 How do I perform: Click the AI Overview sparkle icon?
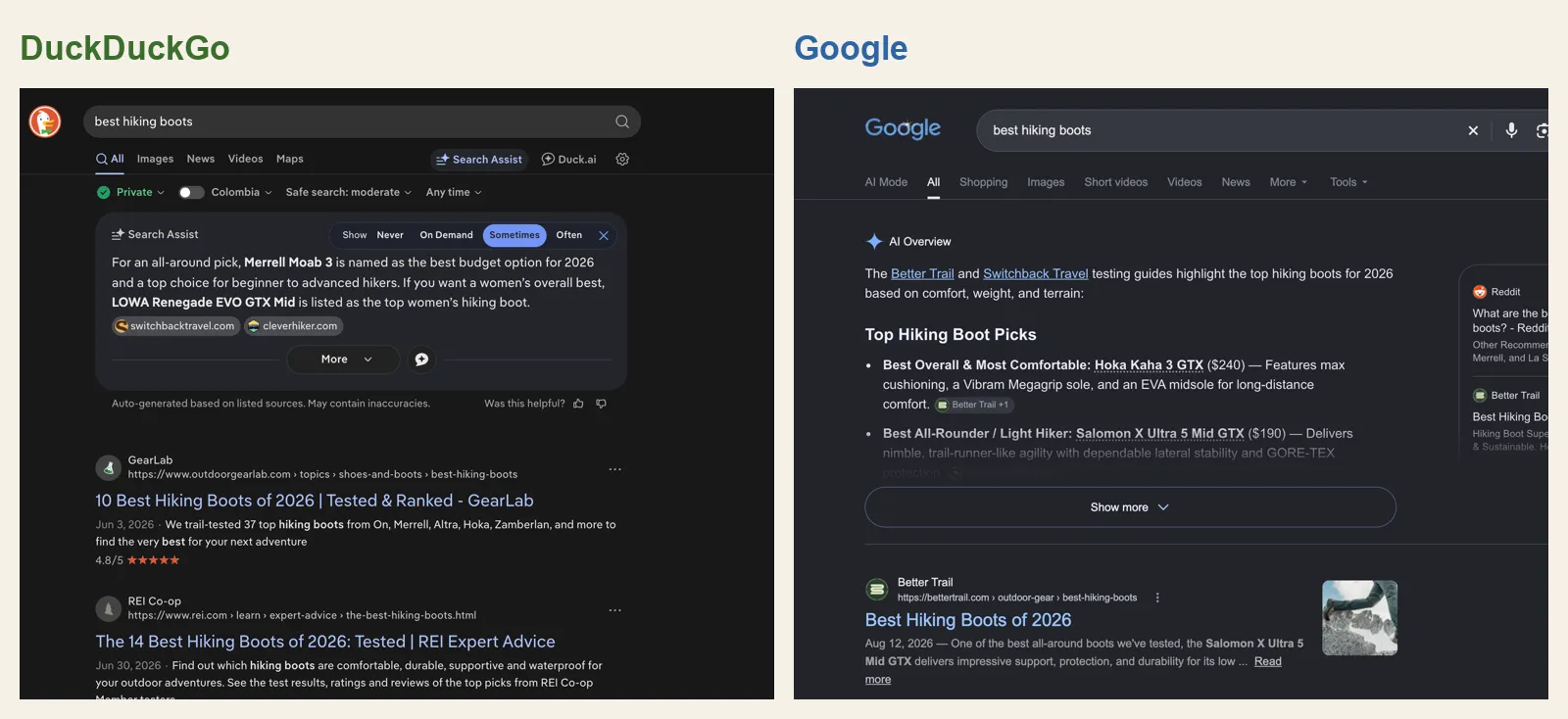pos(874,241)
